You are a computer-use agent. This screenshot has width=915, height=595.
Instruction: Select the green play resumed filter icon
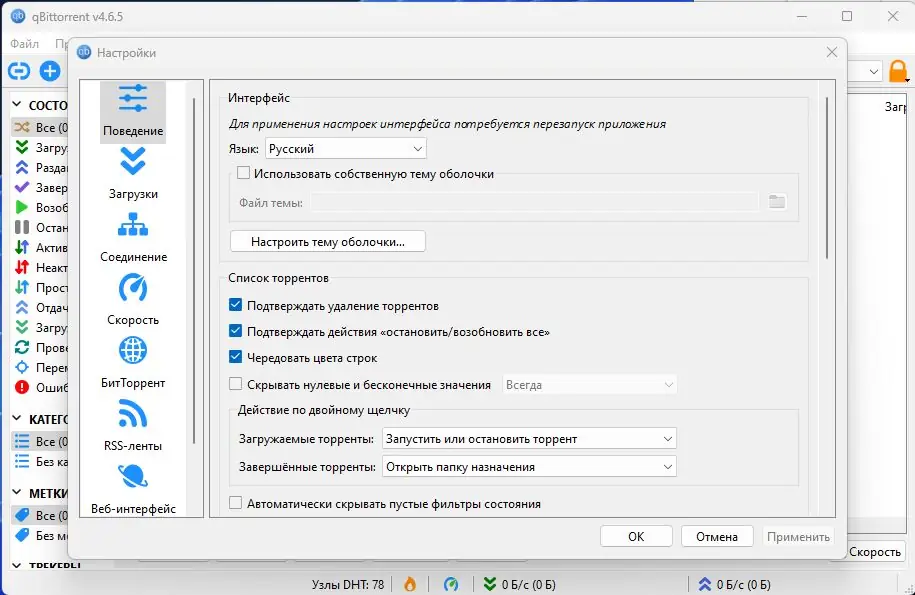22,207
